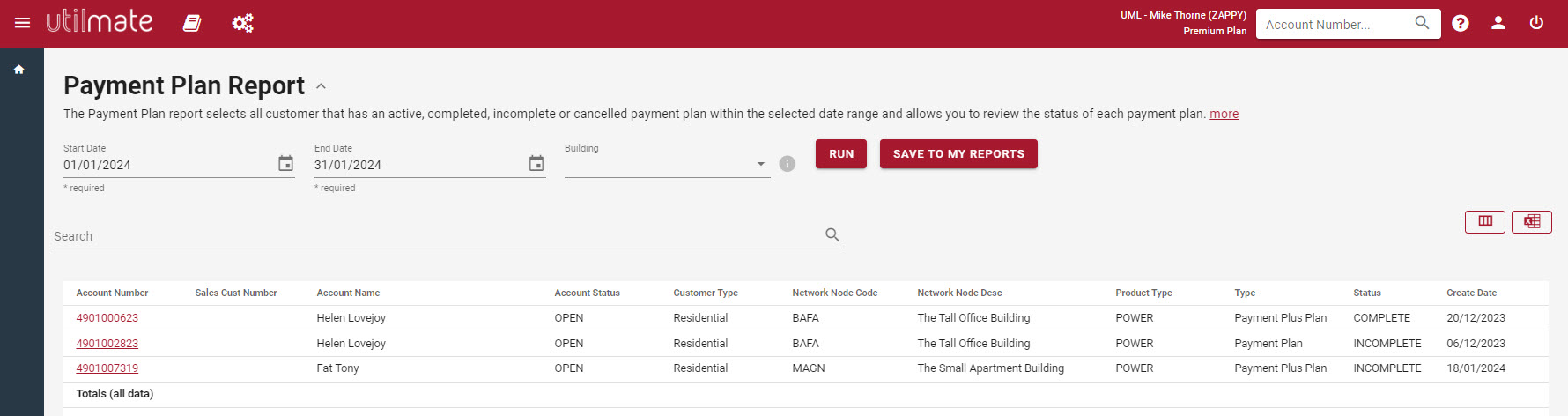Open account 4901002823 link
The image size is (1568, 416).
click(x=107, y=344)
